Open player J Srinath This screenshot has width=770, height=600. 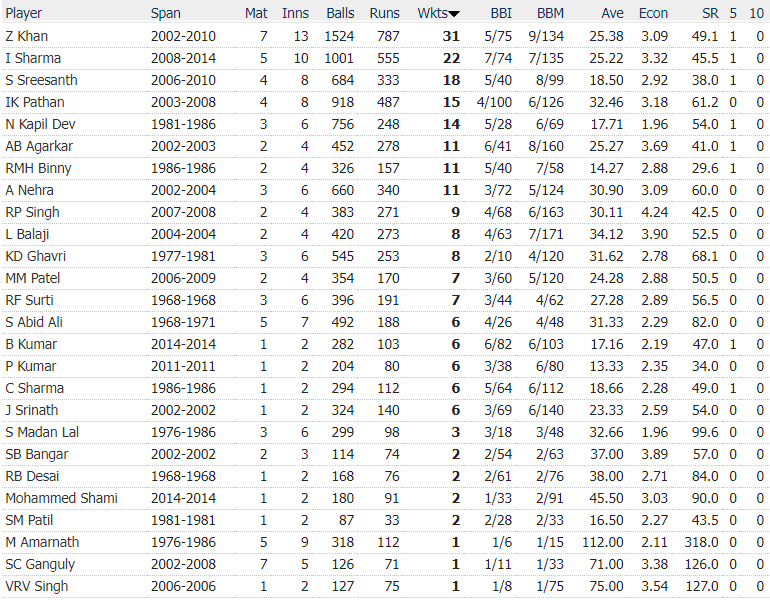(x=31, y=410)
